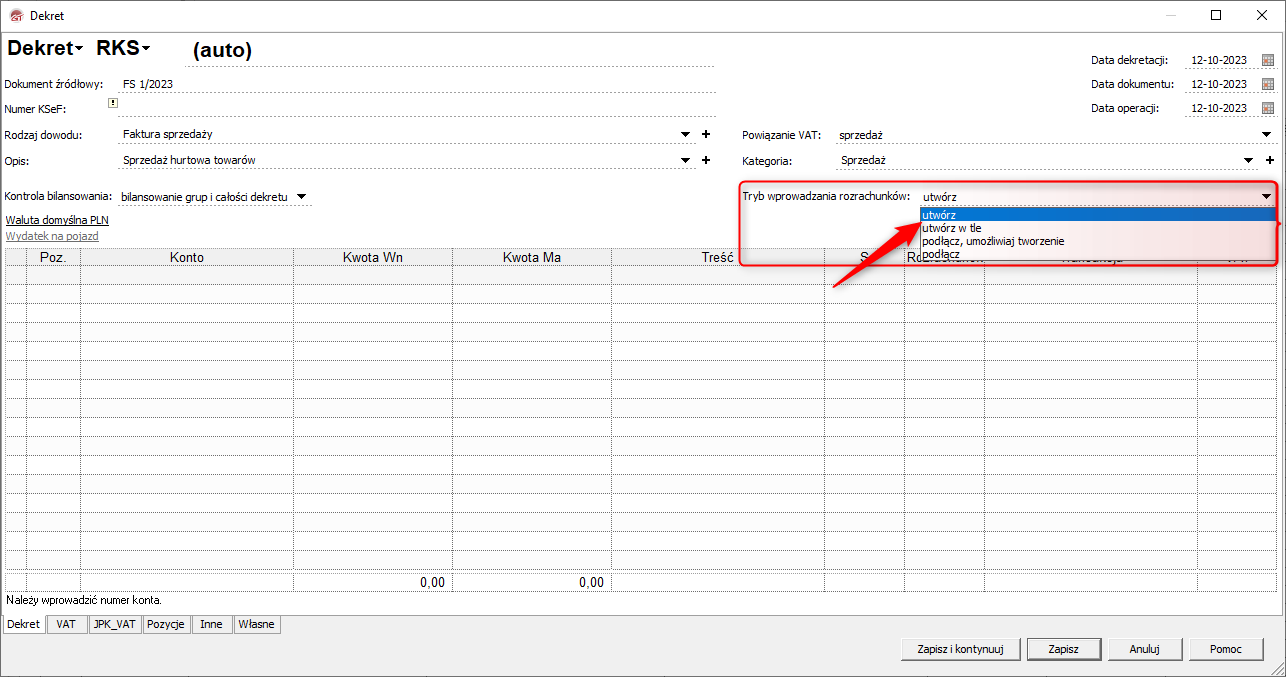Switch to the JPK_VAT tab
1286x677 pixels.
114,624
